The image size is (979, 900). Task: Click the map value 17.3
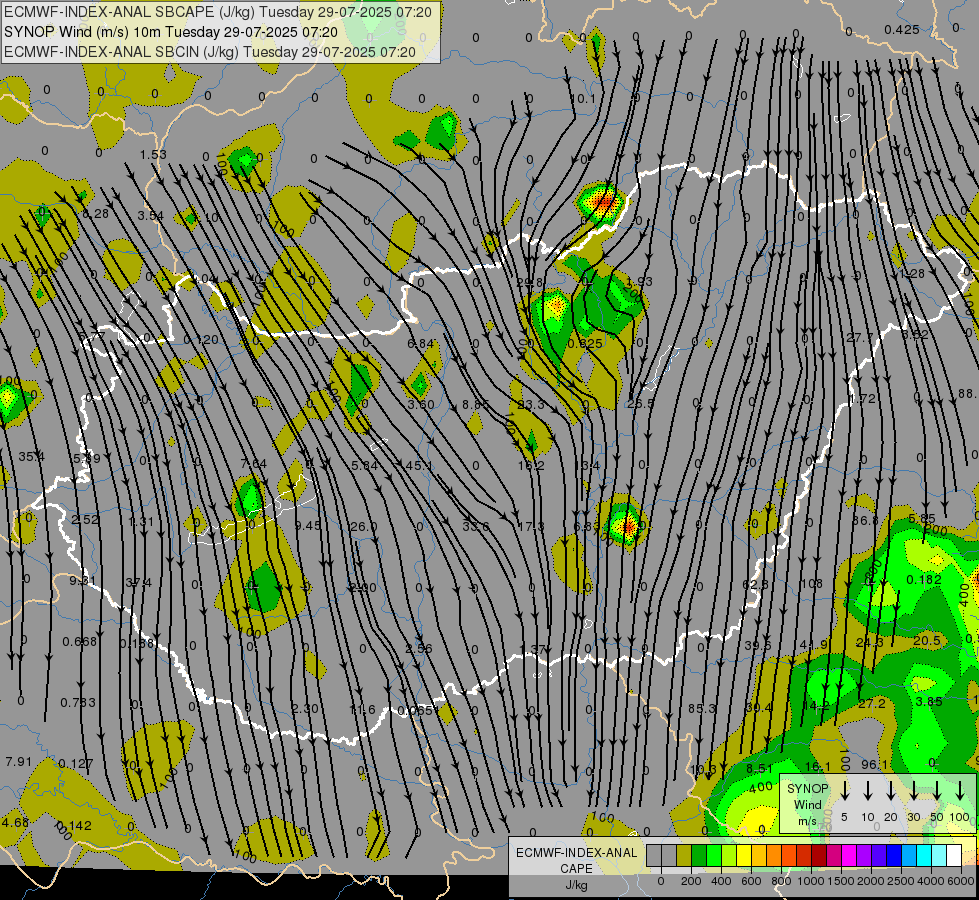pyautogui.click(x=531, y=527)
